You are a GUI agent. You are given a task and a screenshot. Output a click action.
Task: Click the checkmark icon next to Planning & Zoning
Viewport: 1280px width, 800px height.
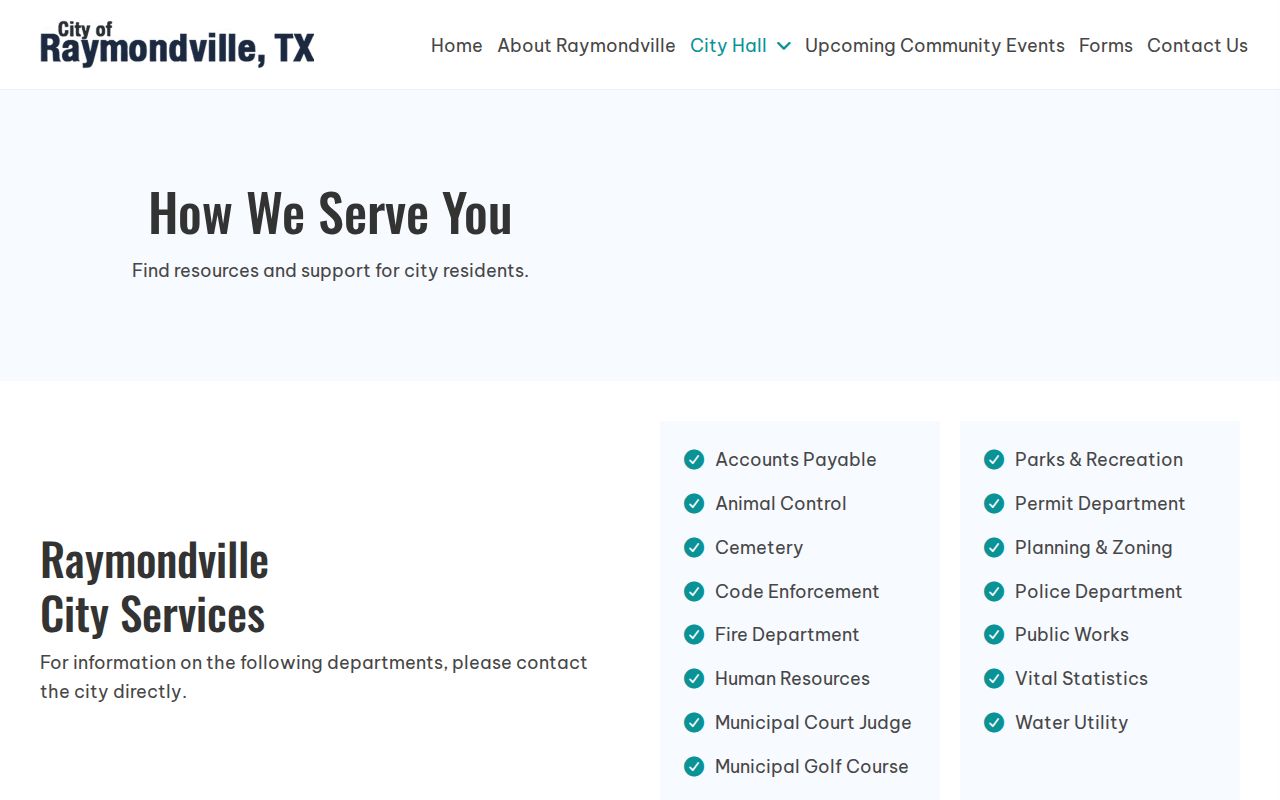point(994,547)
